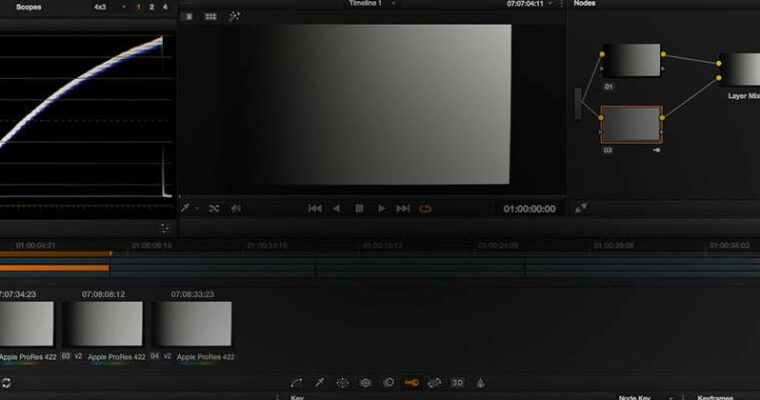Toggle the orange loop playback button

point(425,209)
